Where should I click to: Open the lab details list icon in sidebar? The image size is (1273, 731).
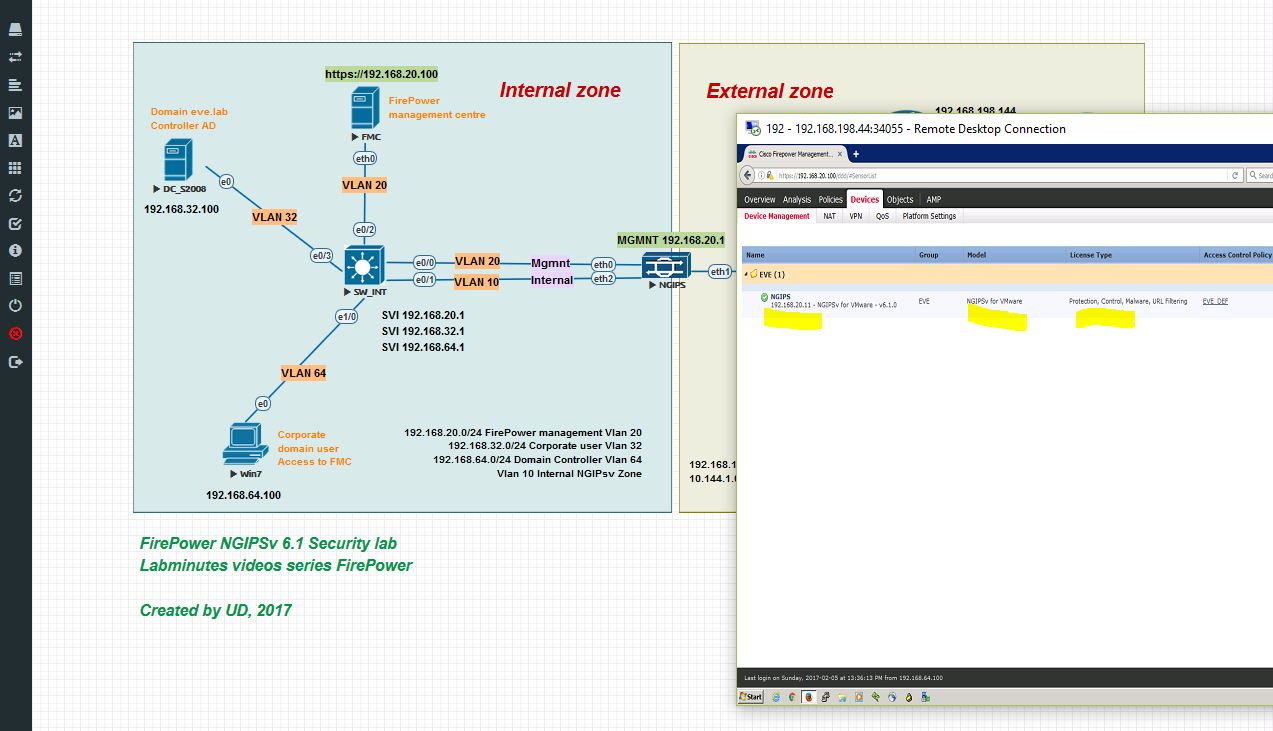(15, 279)
